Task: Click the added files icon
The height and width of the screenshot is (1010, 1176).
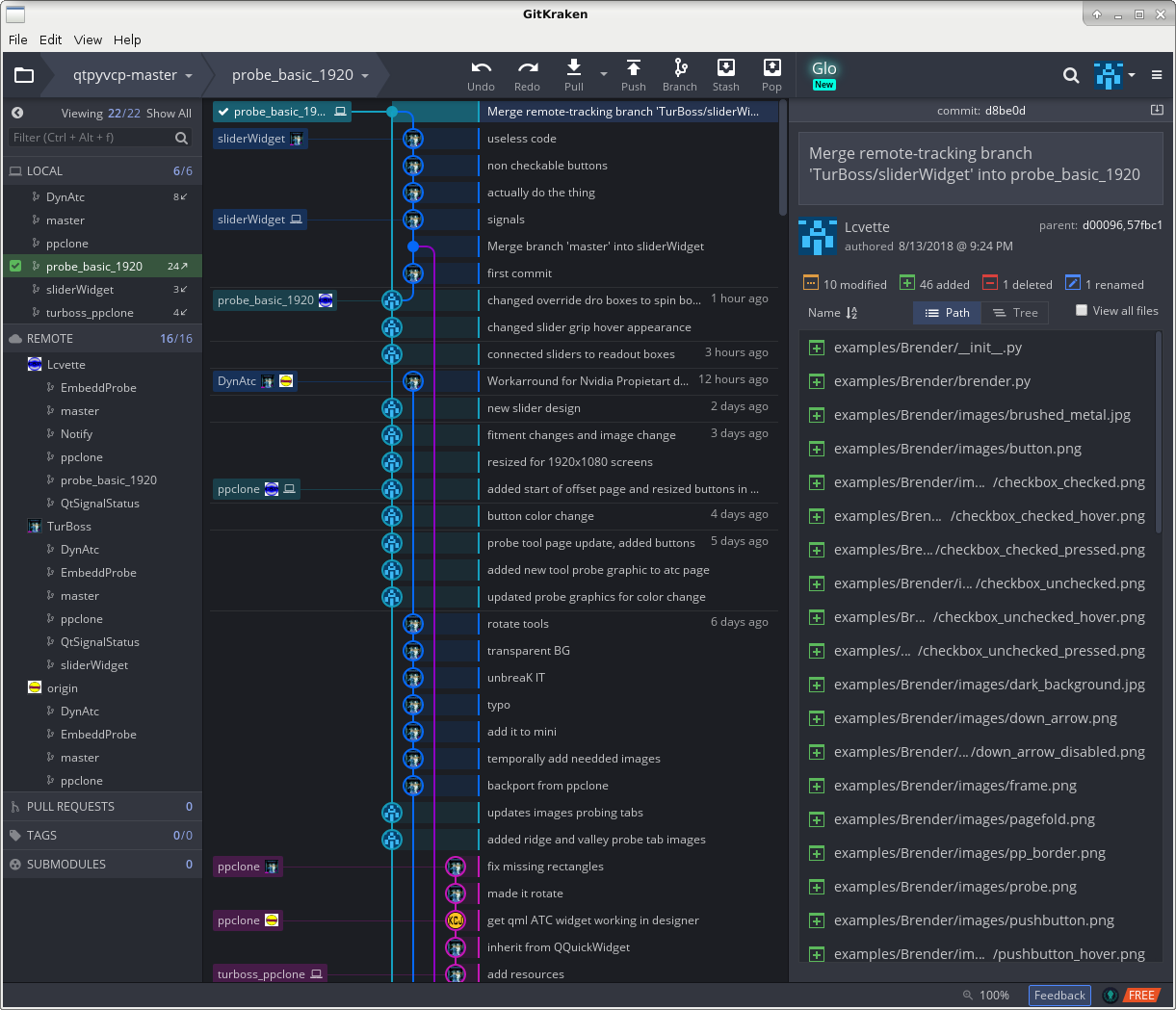Action: (x=907, y=283)
